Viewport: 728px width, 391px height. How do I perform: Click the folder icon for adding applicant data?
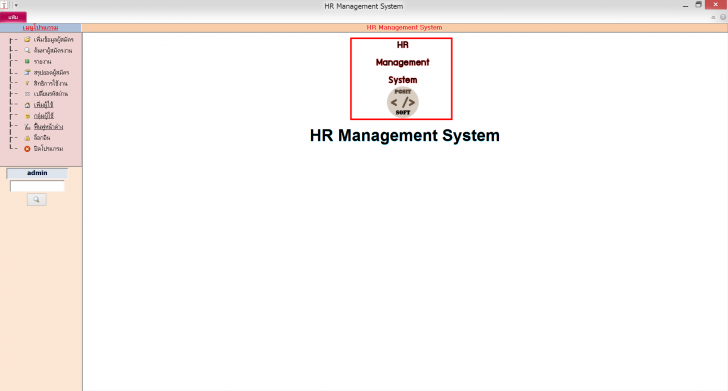[x=27, y=39]
